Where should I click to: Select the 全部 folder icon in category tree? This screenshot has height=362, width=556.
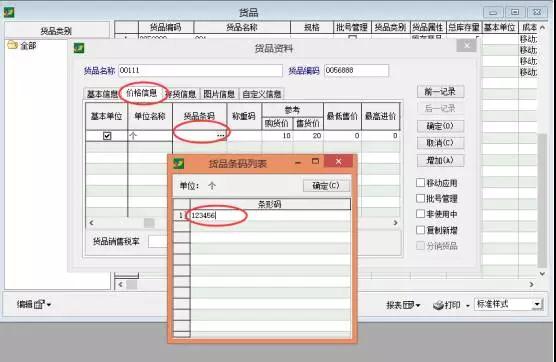(x=12, y=45)
